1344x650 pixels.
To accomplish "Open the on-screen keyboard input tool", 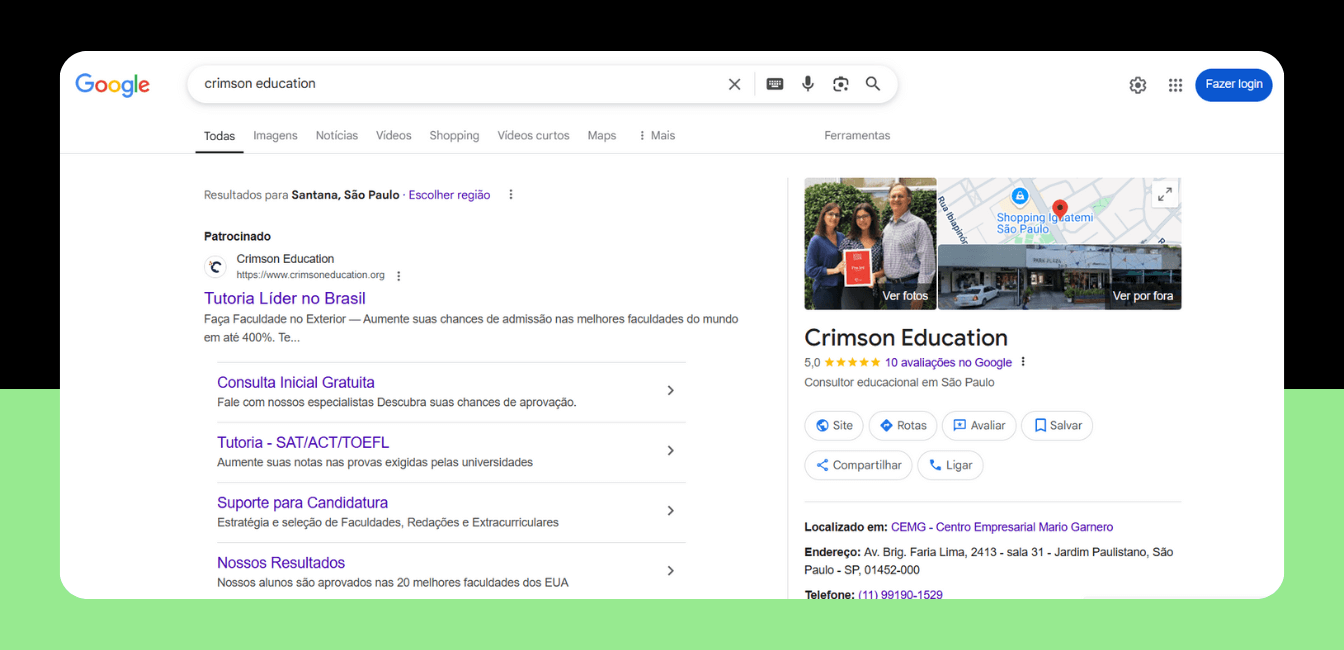I will [x=775, y=84].
